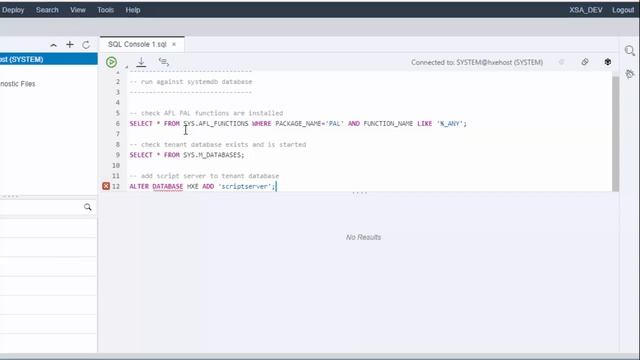Open the Deploy menu

(x=13, y=10)
